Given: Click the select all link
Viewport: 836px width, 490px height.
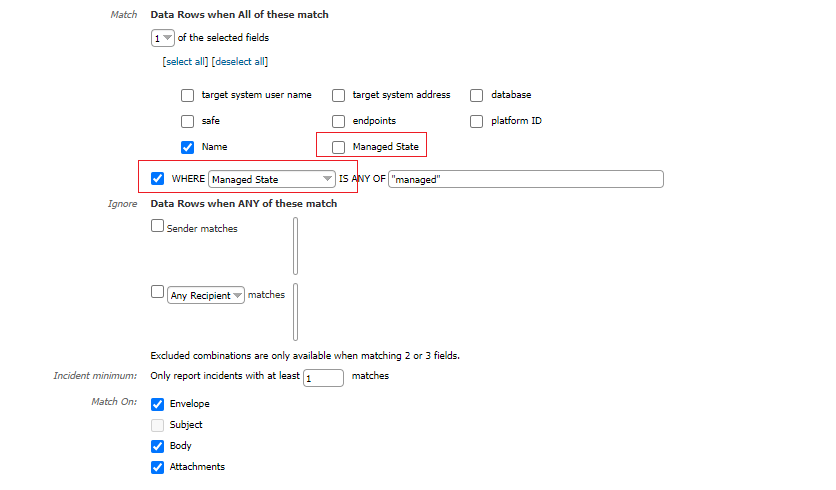Looking at the screenshot, I should [185, 62].
